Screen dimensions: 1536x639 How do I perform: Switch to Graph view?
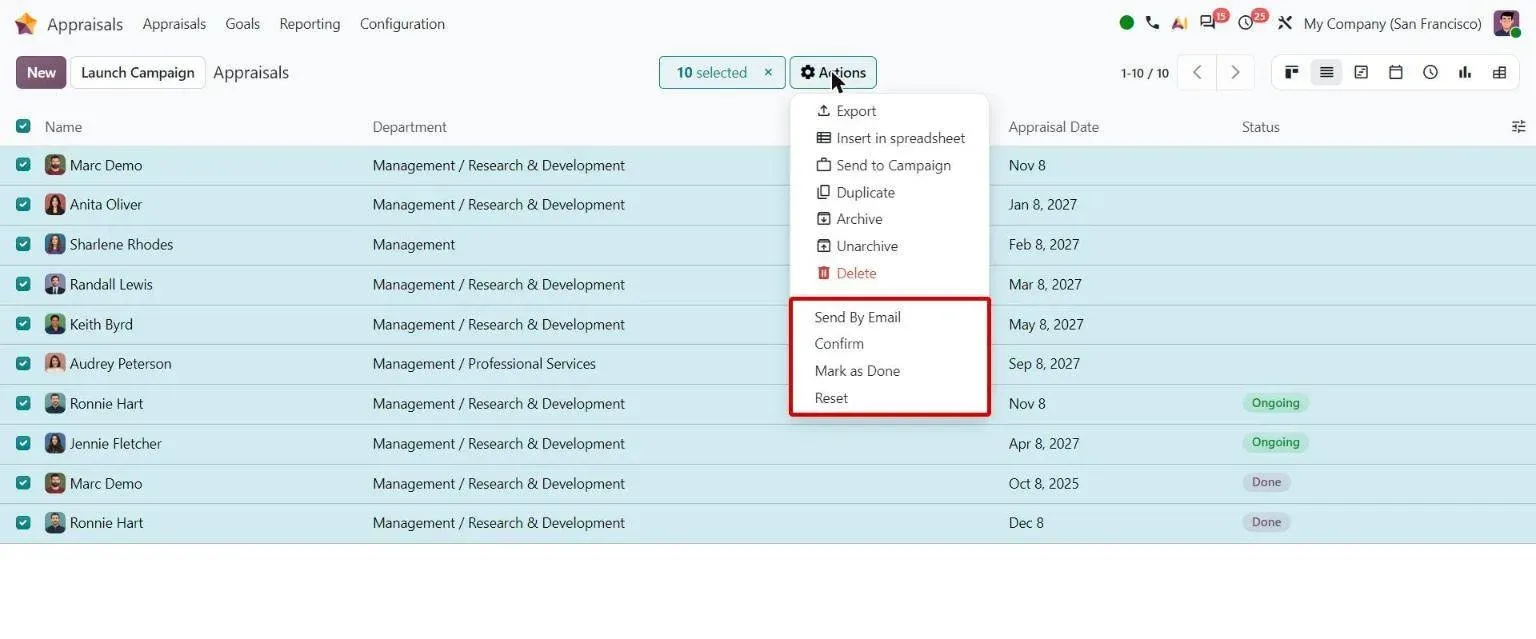click(1465, 72)
